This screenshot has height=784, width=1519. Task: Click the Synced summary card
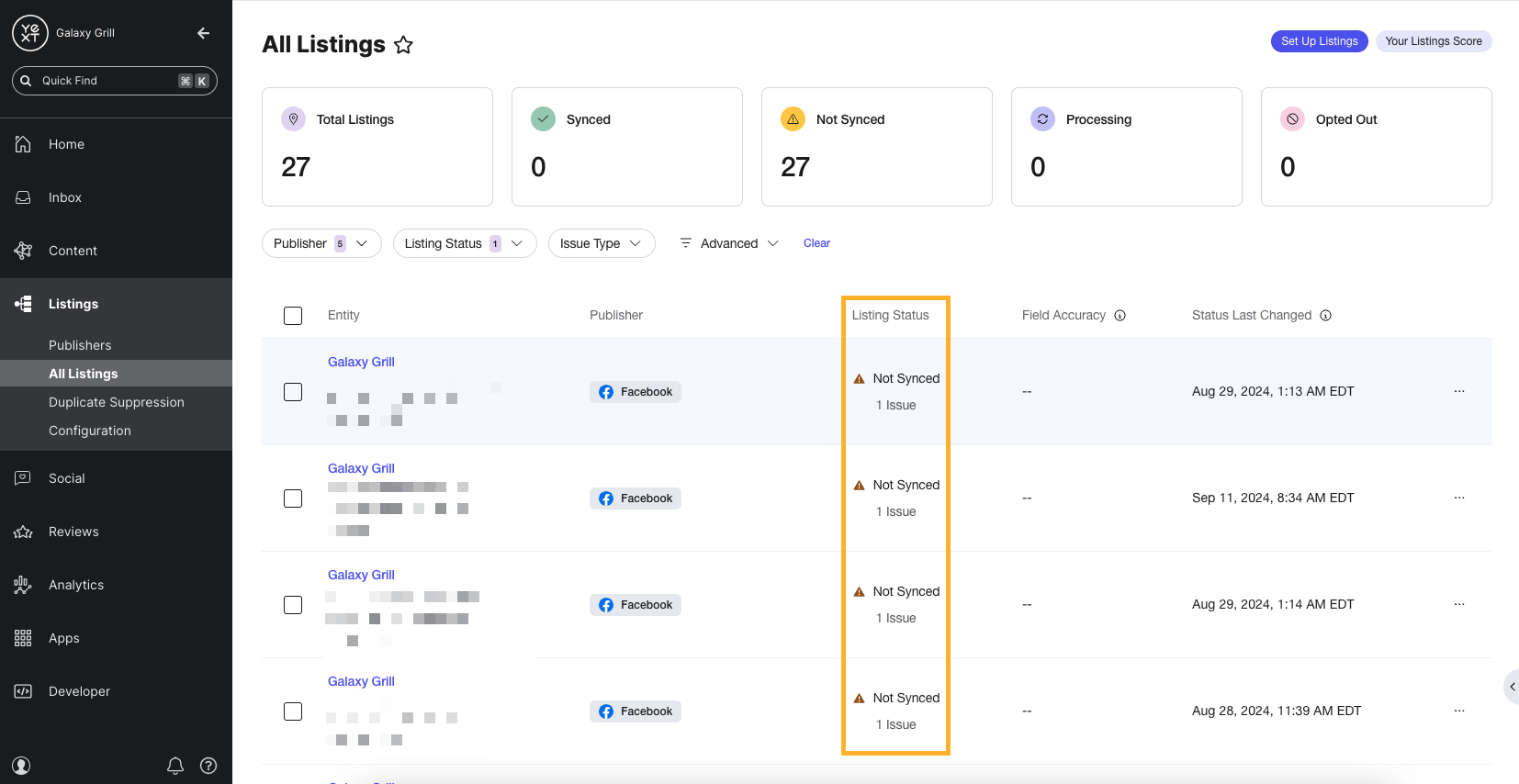627,147
